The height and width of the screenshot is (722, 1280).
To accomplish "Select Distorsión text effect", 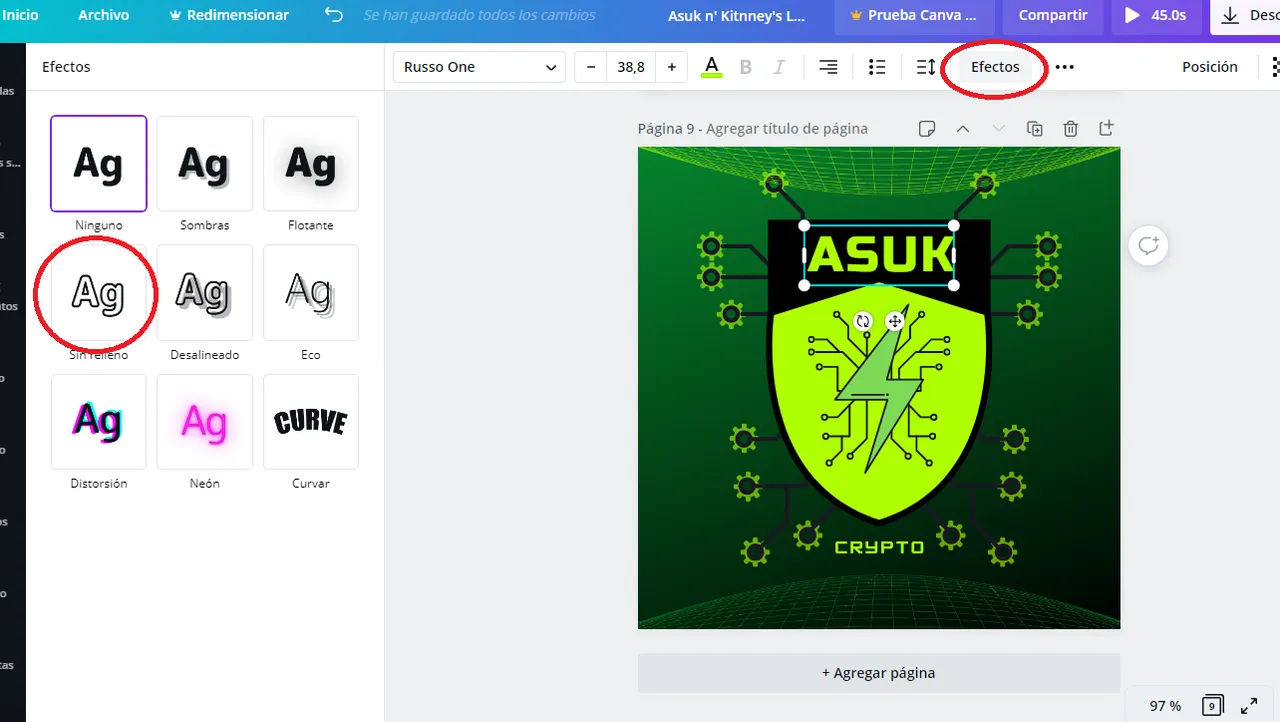I will pyautogui.click(x=98, y=422).
